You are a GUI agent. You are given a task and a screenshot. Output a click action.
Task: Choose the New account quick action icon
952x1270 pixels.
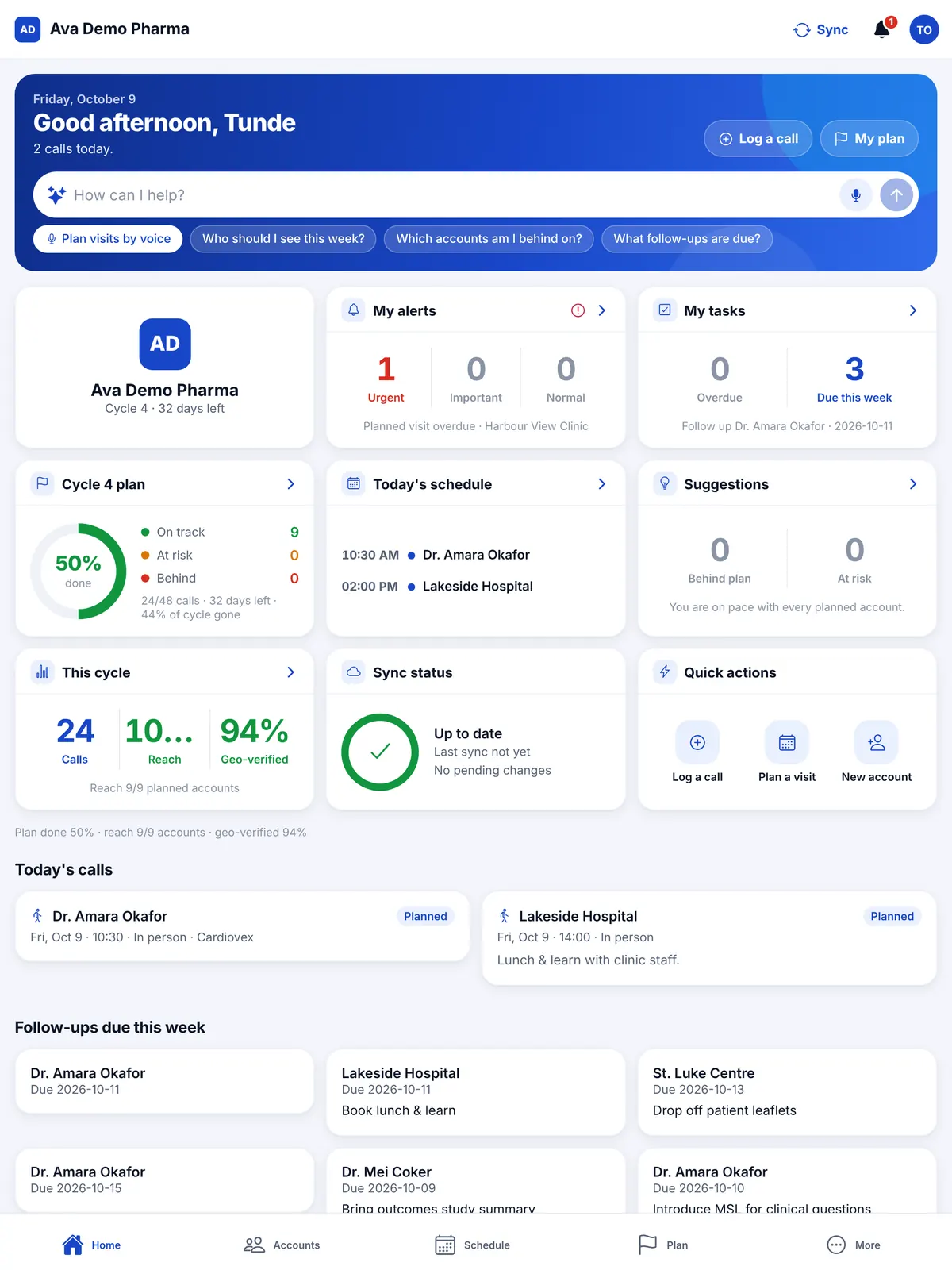click(x=877, y=742)
